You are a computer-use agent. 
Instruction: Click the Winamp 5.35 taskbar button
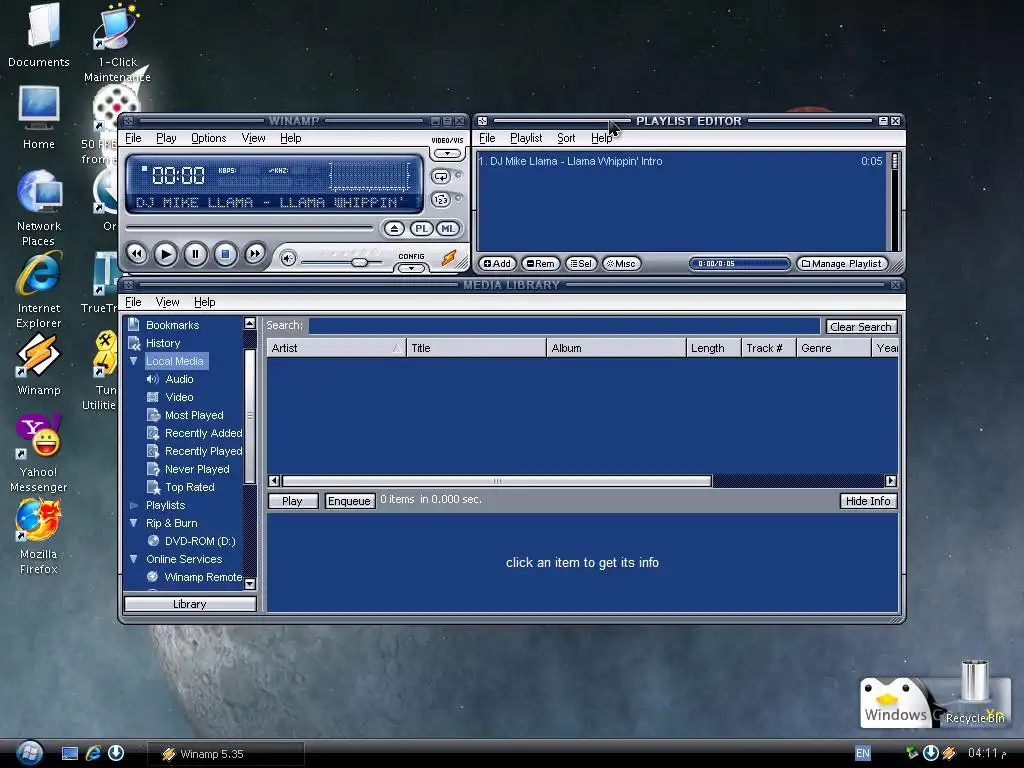226,754
